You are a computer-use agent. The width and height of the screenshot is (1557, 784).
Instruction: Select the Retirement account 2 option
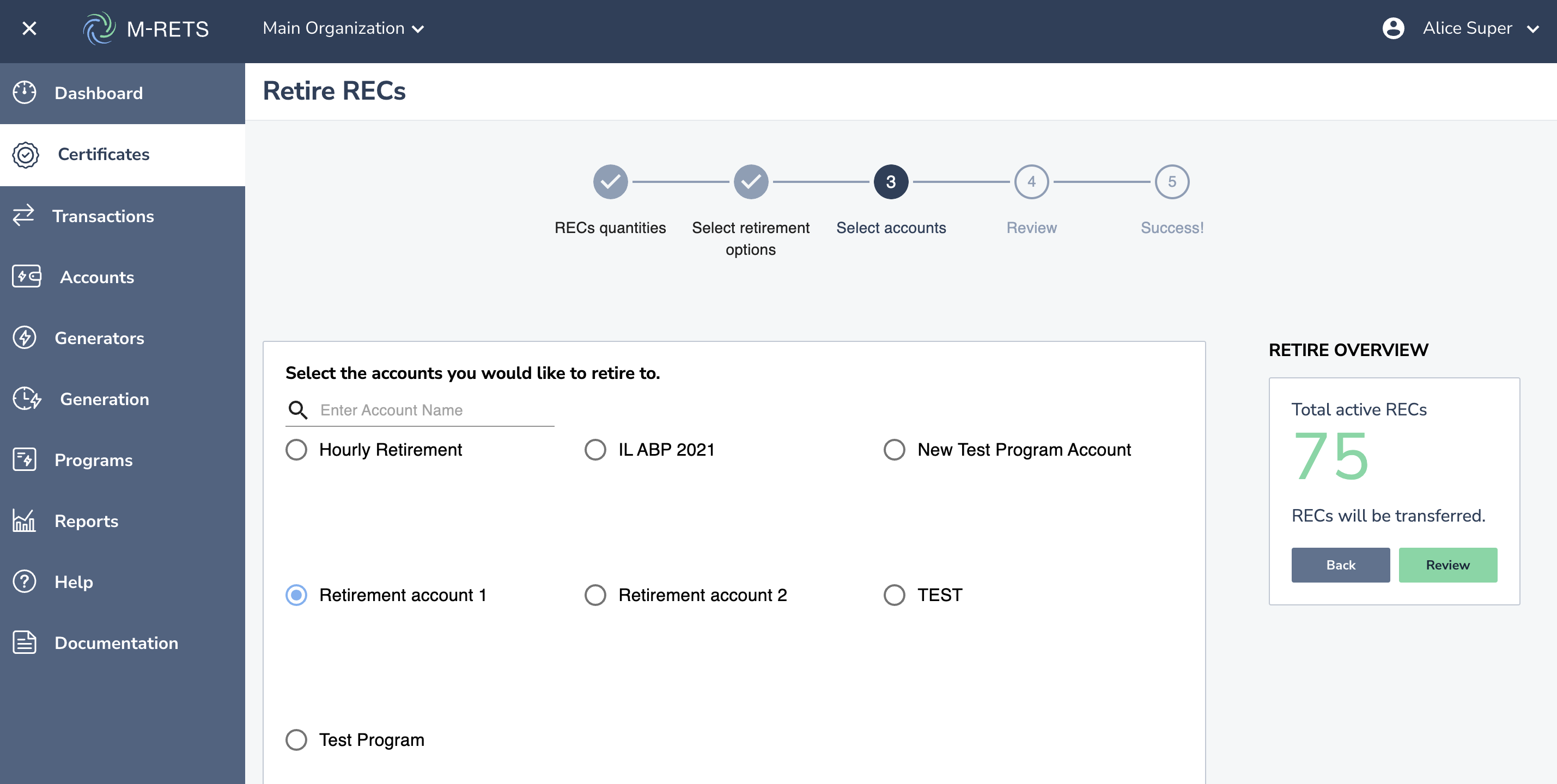point(595,595)
